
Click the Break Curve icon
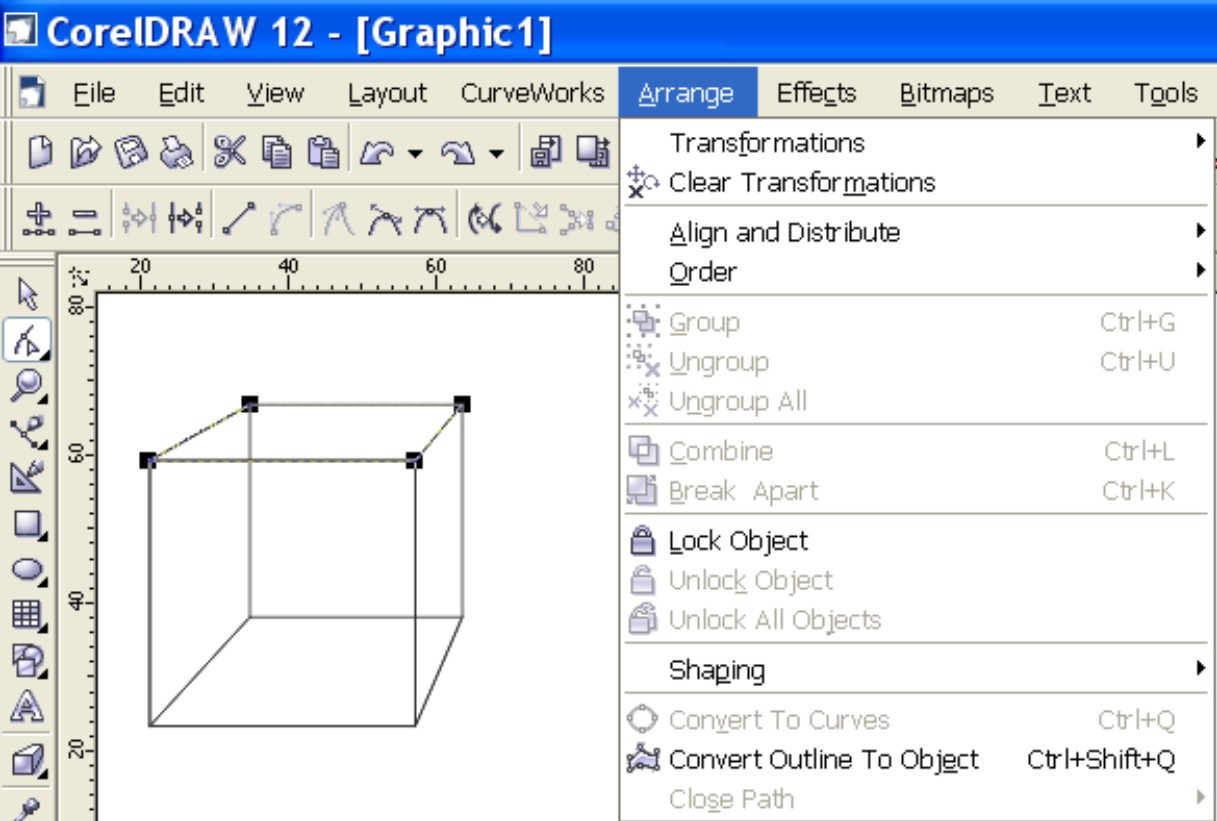click(x=186, y=218)
